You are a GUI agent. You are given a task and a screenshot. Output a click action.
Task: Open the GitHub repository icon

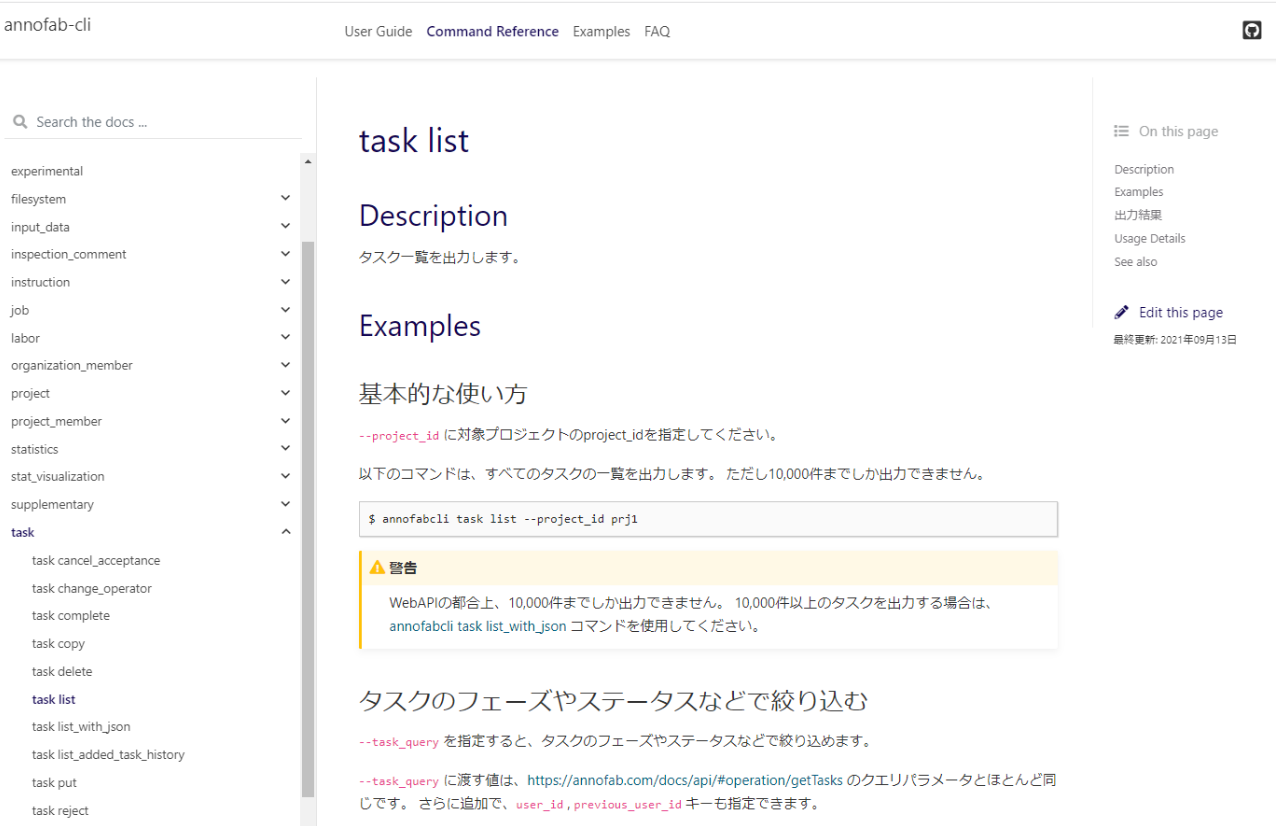pos(1251,31)
